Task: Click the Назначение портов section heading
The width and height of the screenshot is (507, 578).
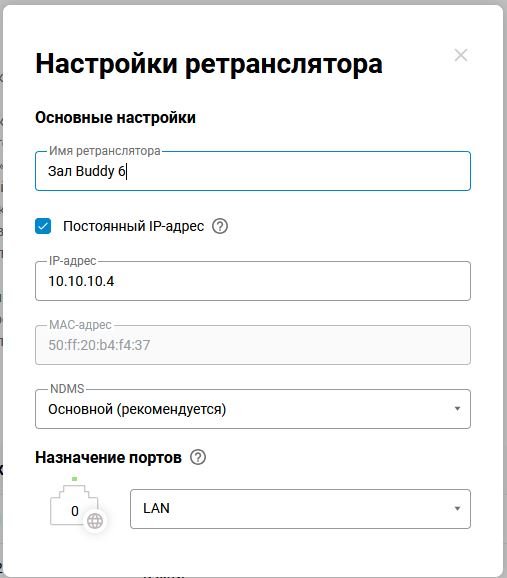Action: [x=108, y=457]
